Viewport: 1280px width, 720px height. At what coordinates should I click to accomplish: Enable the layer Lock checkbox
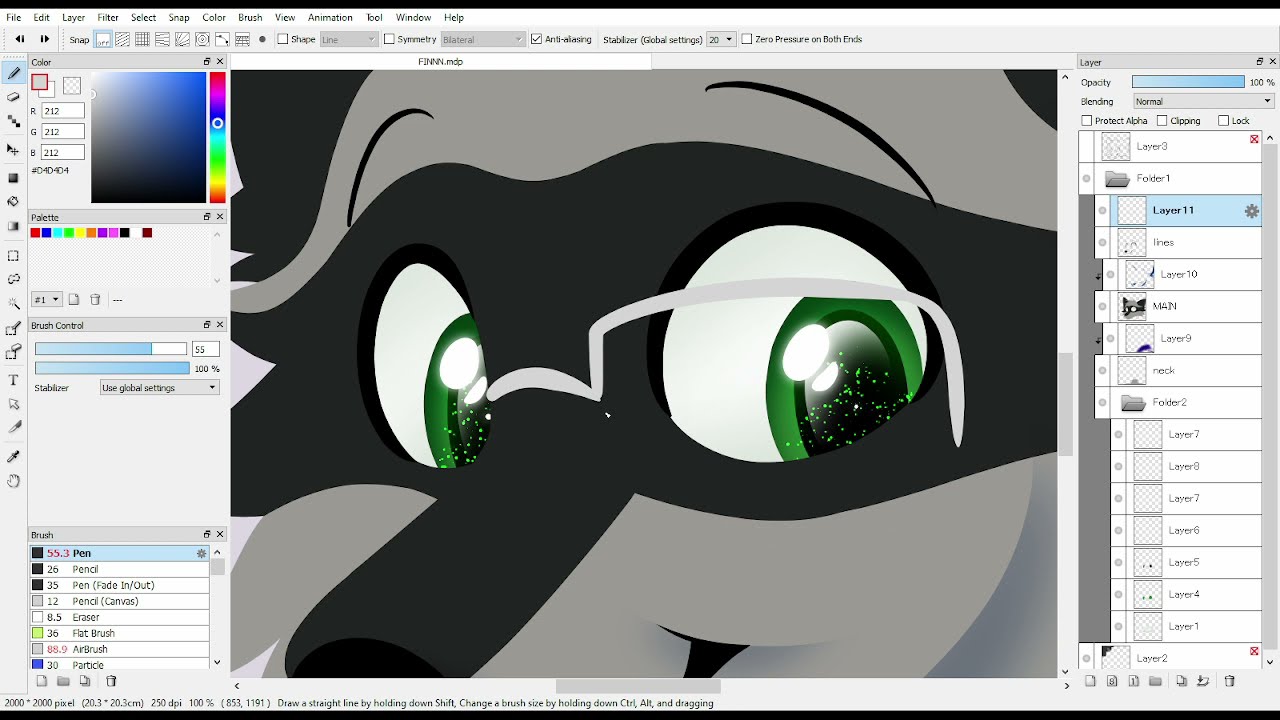click(1223, 120)
